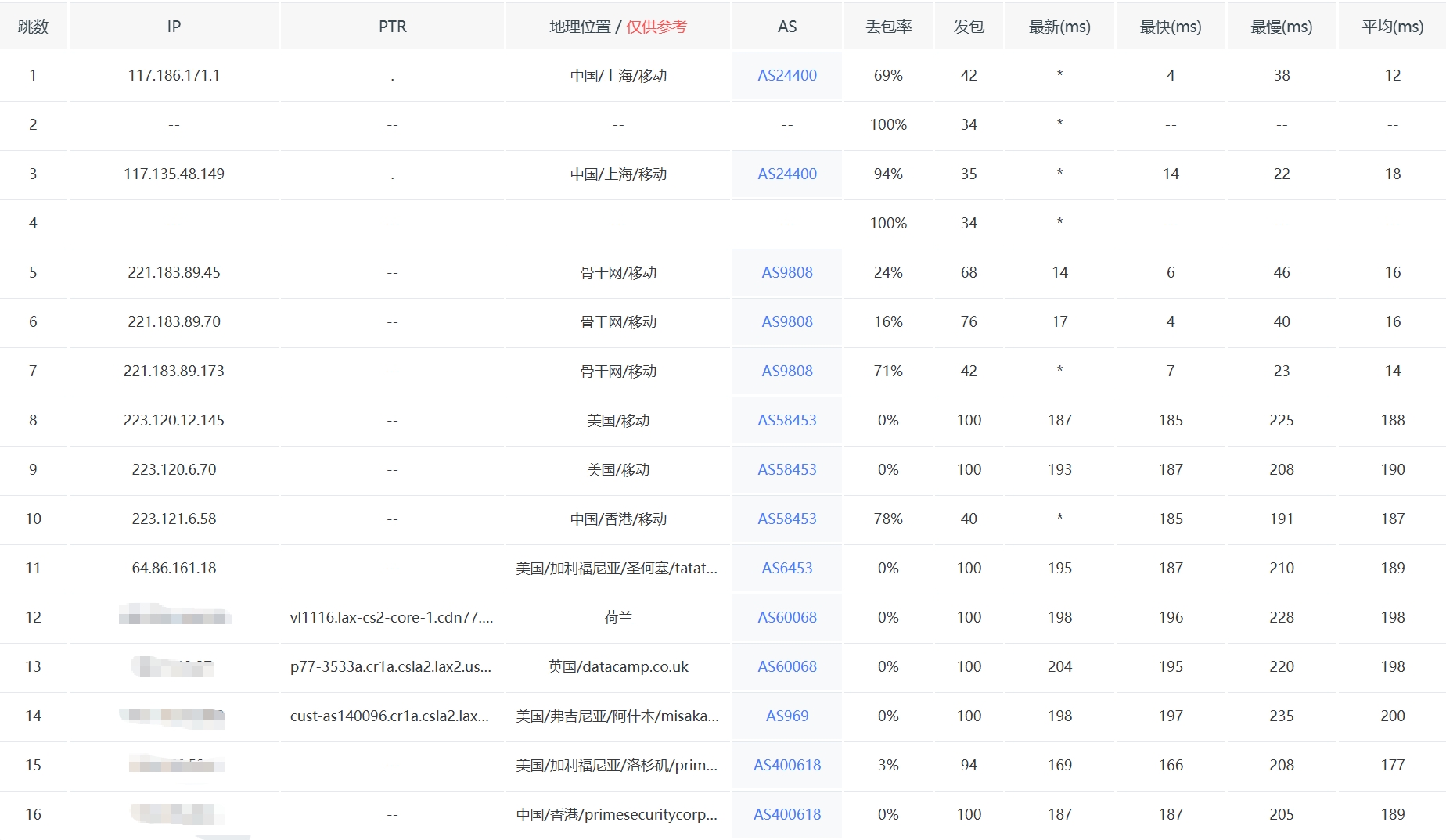Image resolution: width=1446 pixels, height=840 pixels.
Task: Select IP address 221.183.89.70
Action: [174, 321]
